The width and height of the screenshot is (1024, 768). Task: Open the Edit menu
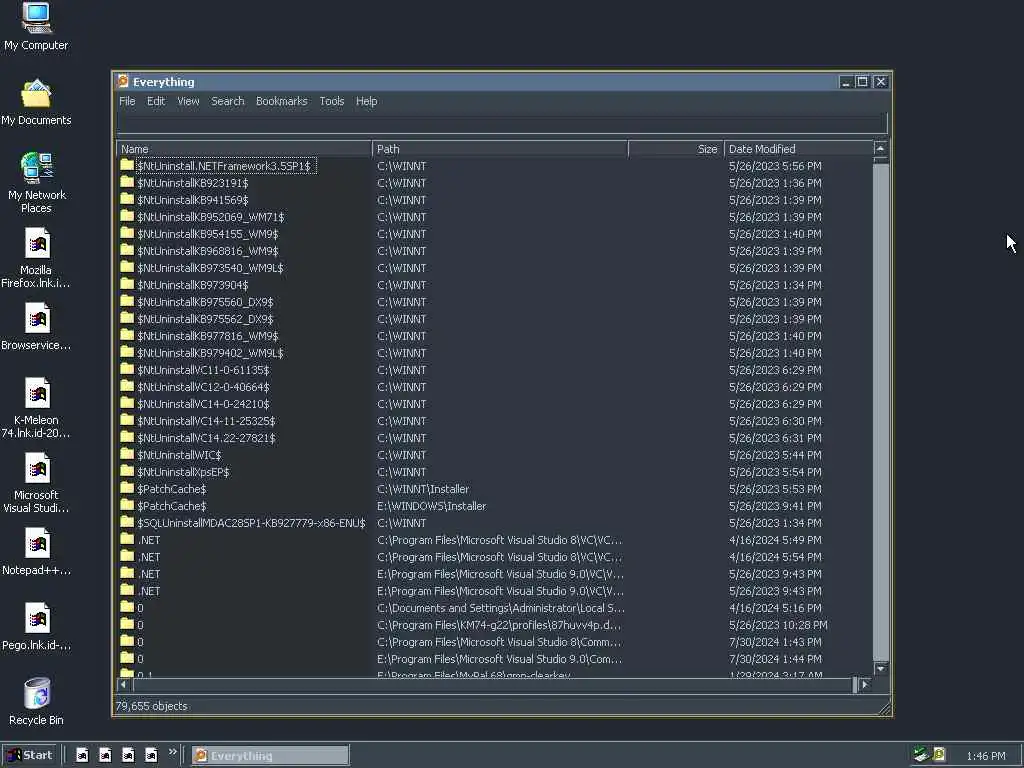156,101
